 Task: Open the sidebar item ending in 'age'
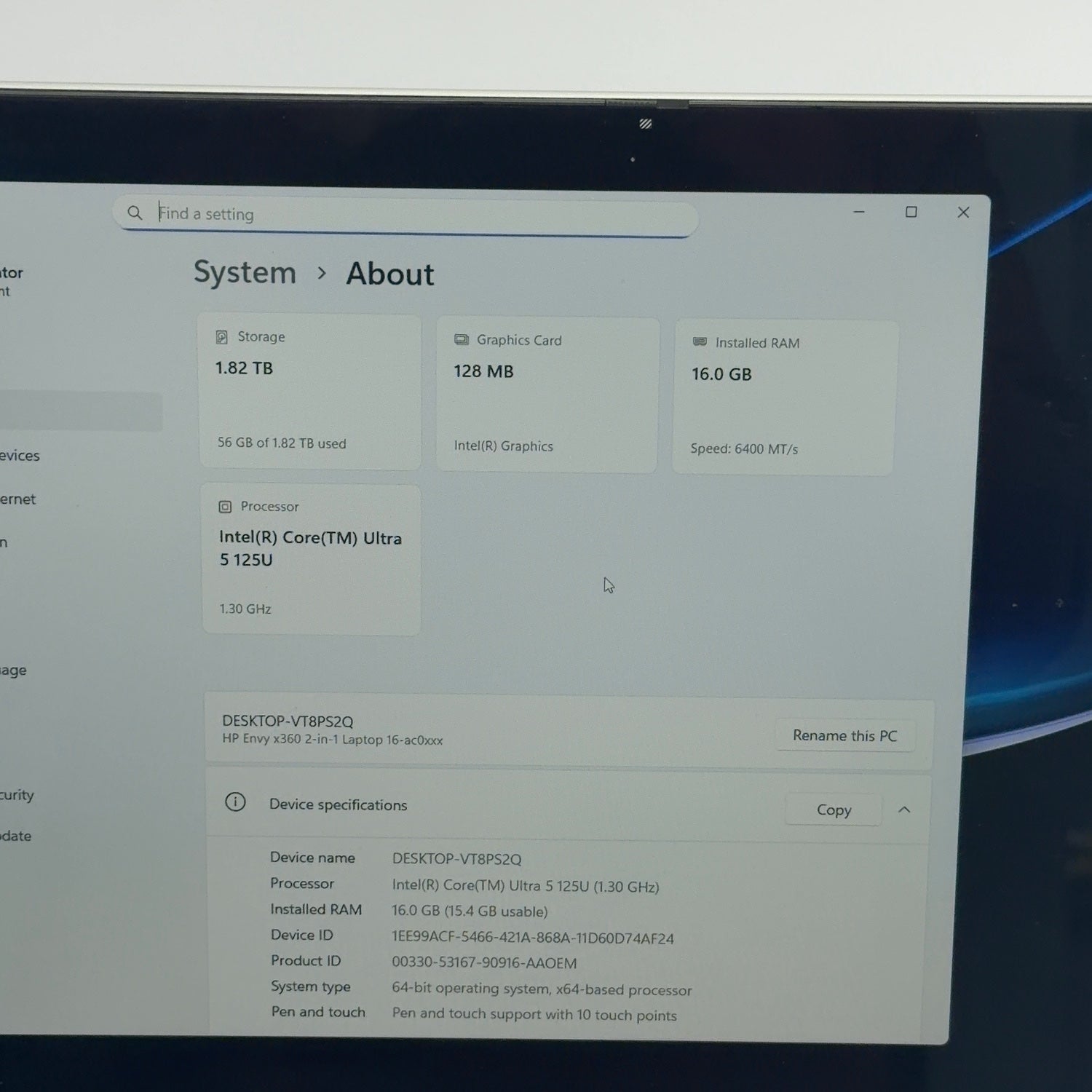tap(13, 670)
